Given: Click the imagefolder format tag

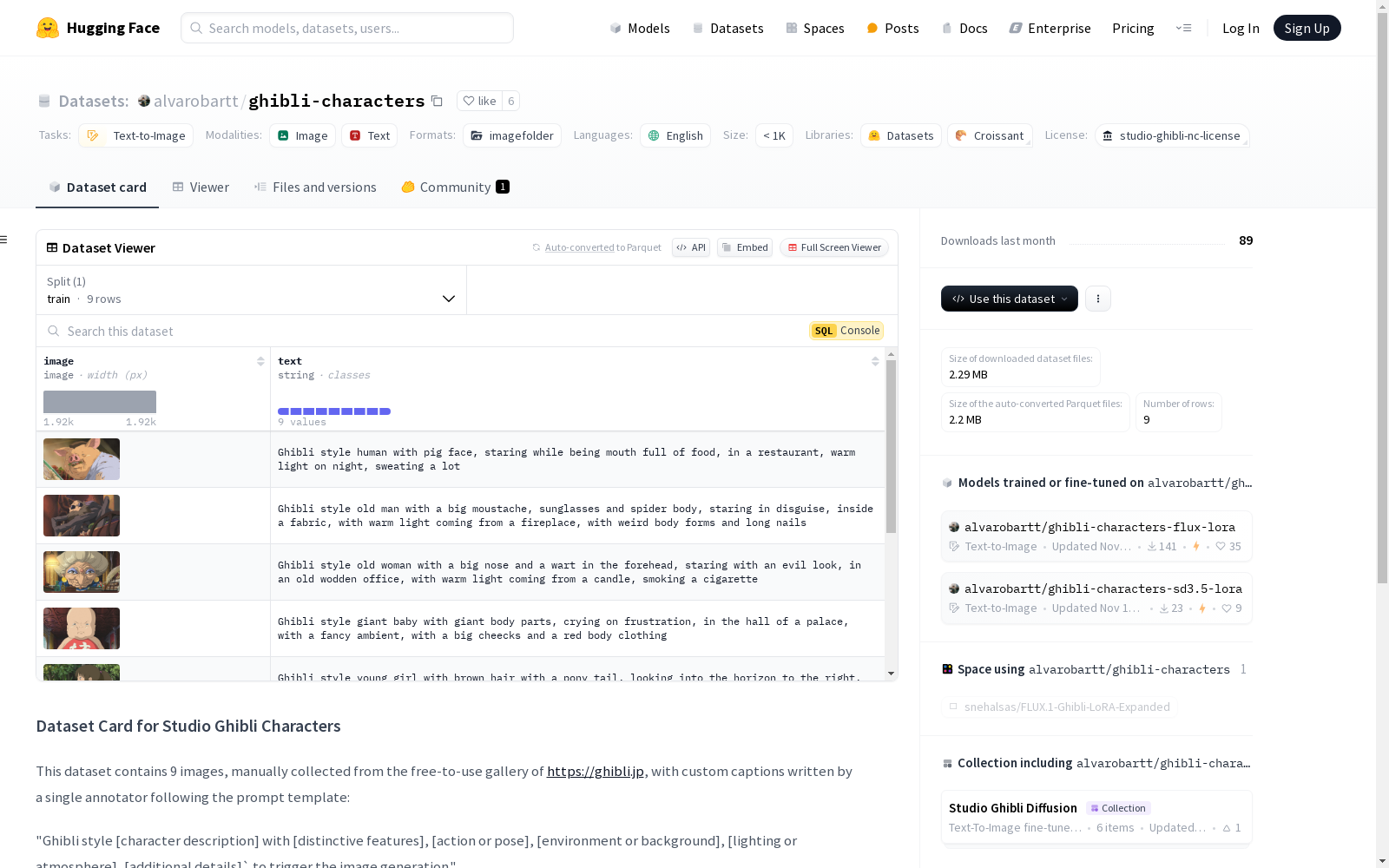Looking at the screenshot, I should [512, 135].
